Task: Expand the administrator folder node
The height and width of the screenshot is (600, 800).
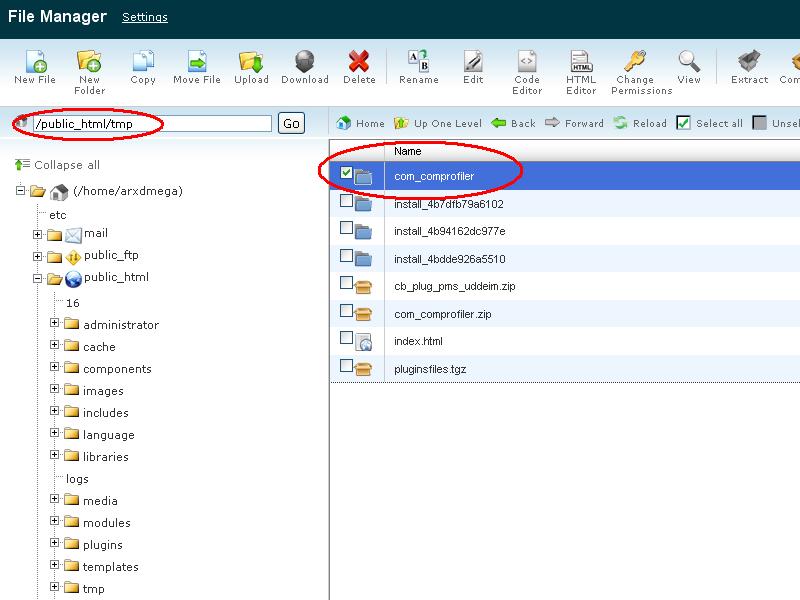Action: [55, 323]
